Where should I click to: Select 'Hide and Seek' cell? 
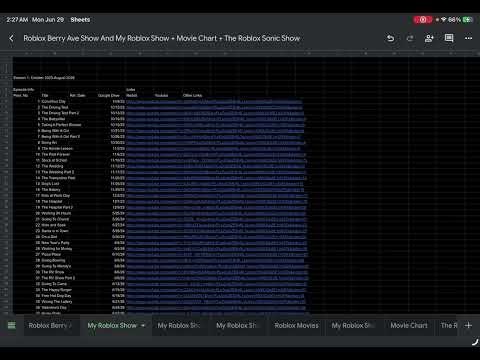click(53, 225)
